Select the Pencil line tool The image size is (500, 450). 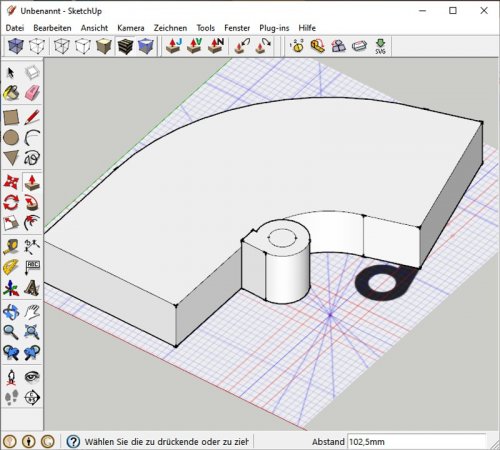coord(32,117)
